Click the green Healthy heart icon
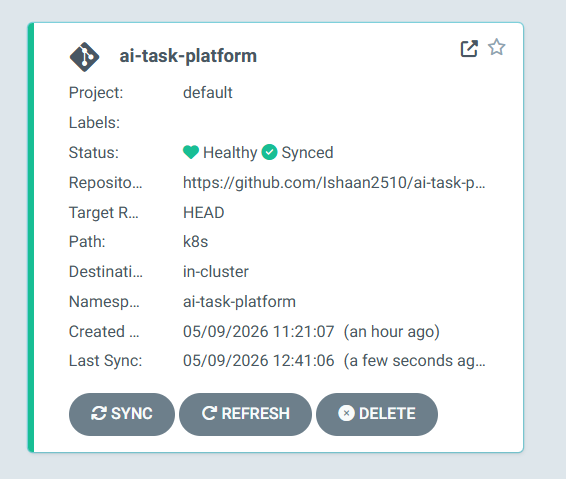Viewport: 566px width, 479px height. click(x=191, y=152)
